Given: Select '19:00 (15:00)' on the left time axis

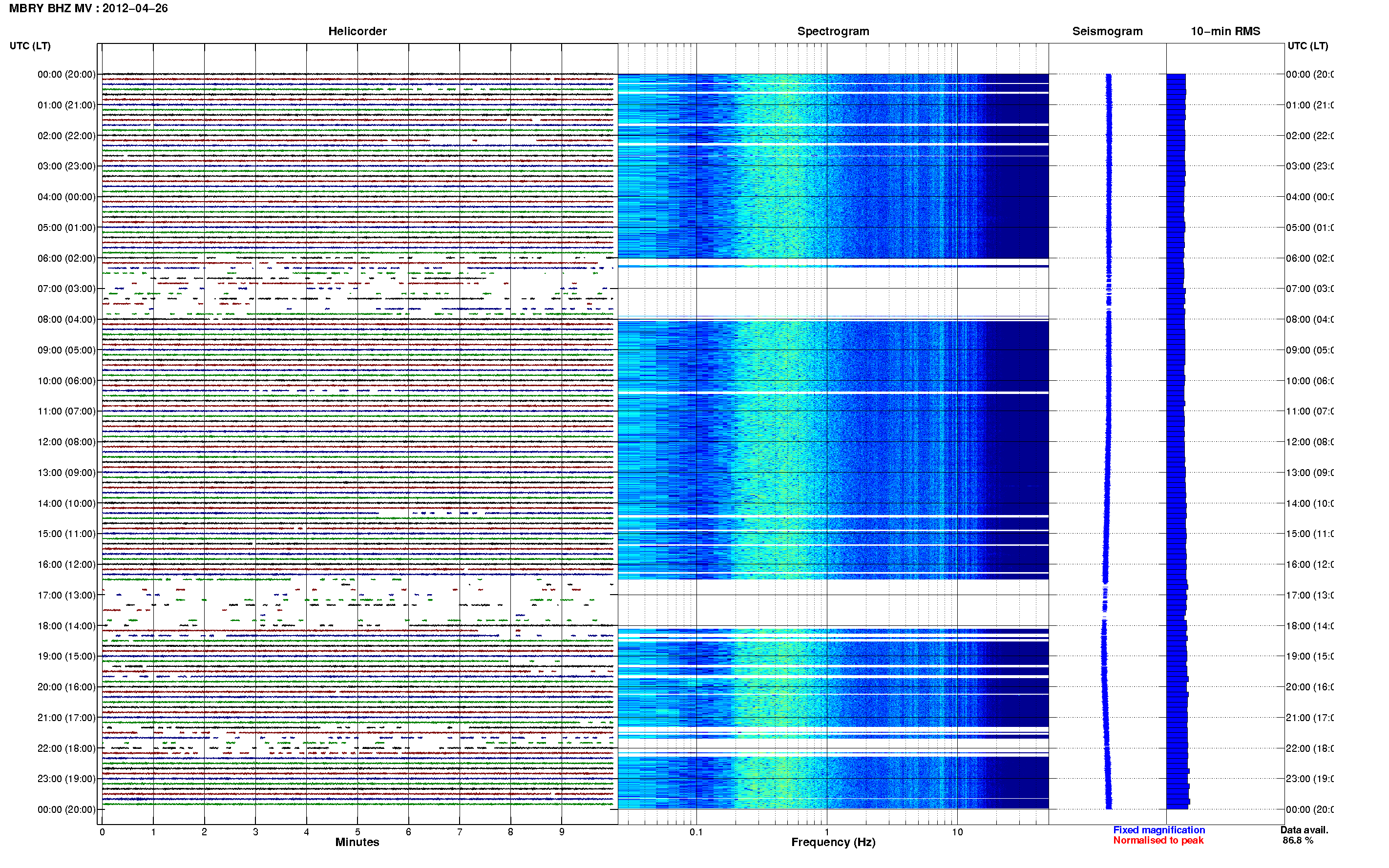Looking at the screenshot, I should click(x=66, y=656).
